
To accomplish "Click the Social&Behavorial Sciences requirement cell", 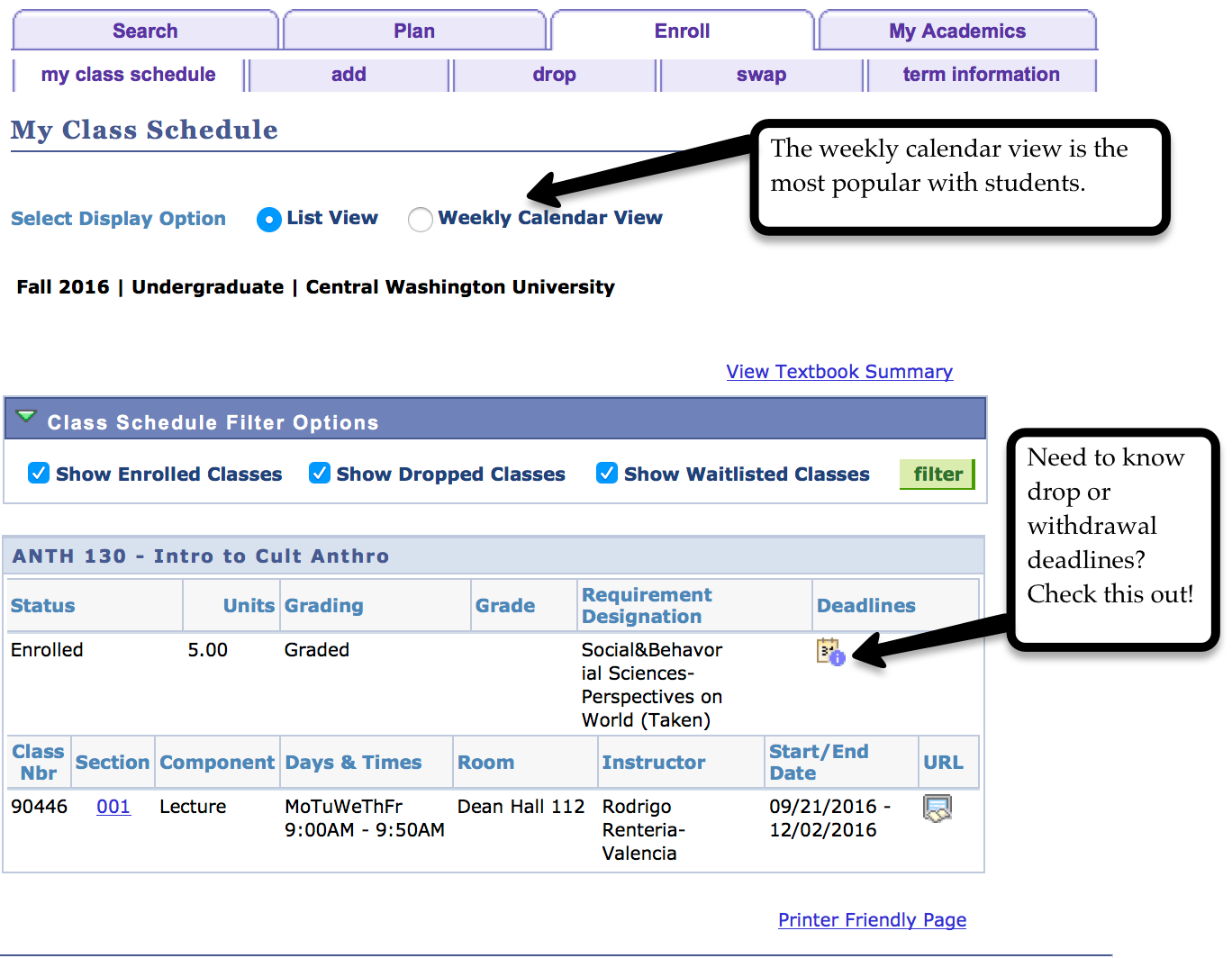I will pyautogui.click(x=651, y=685).
